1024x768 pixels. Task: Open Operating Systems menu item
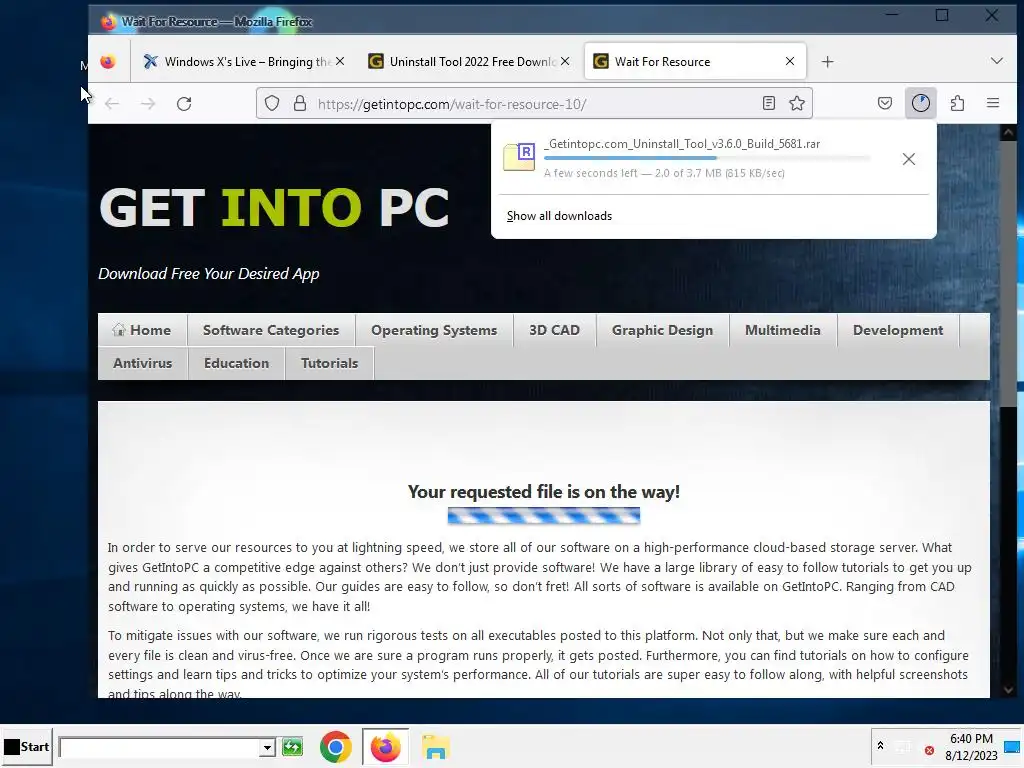pyautogui.click(x=434, y=330)
